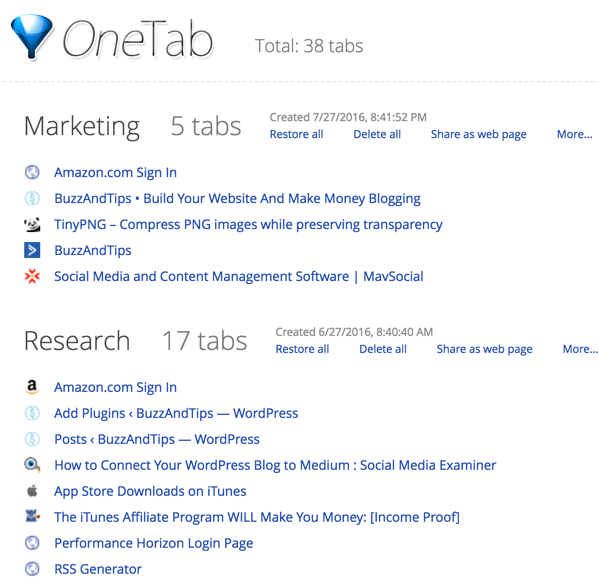This screenshot has width=598, height=581.
Task: Open Performance Horizon Login Page link
Action: tap(153, 543)
